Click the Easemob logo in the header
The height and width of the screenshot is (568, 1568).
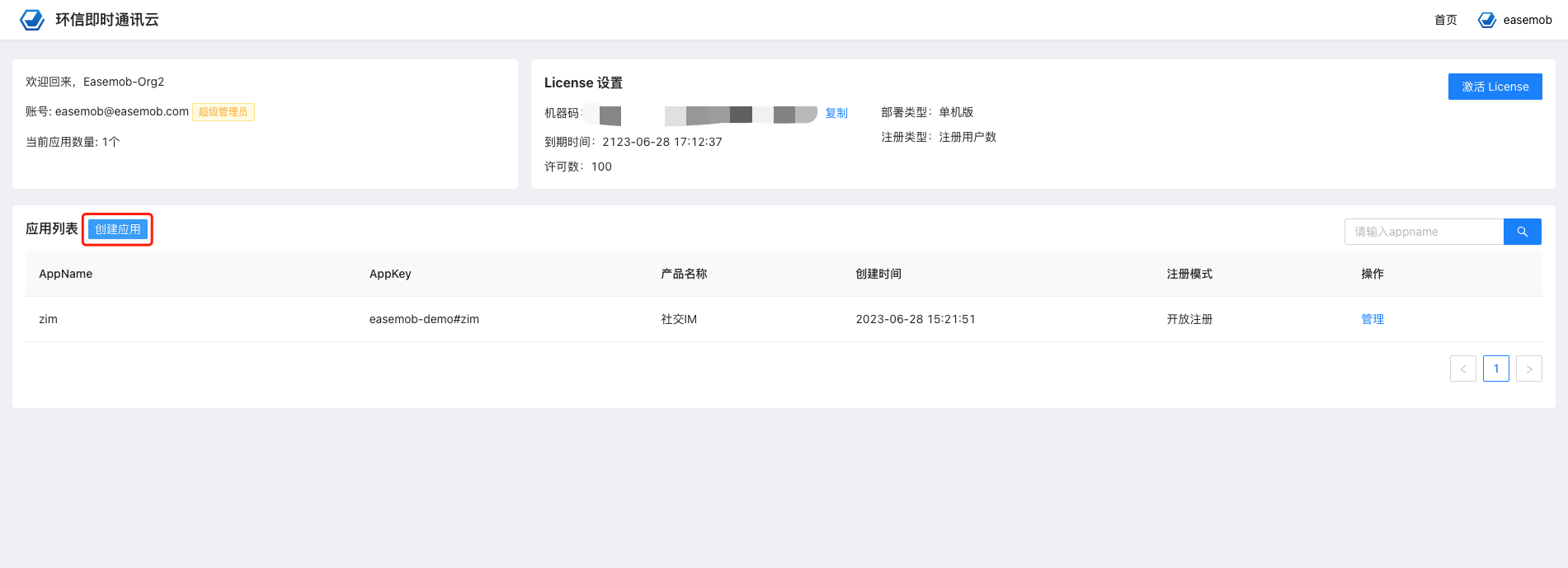32,20
